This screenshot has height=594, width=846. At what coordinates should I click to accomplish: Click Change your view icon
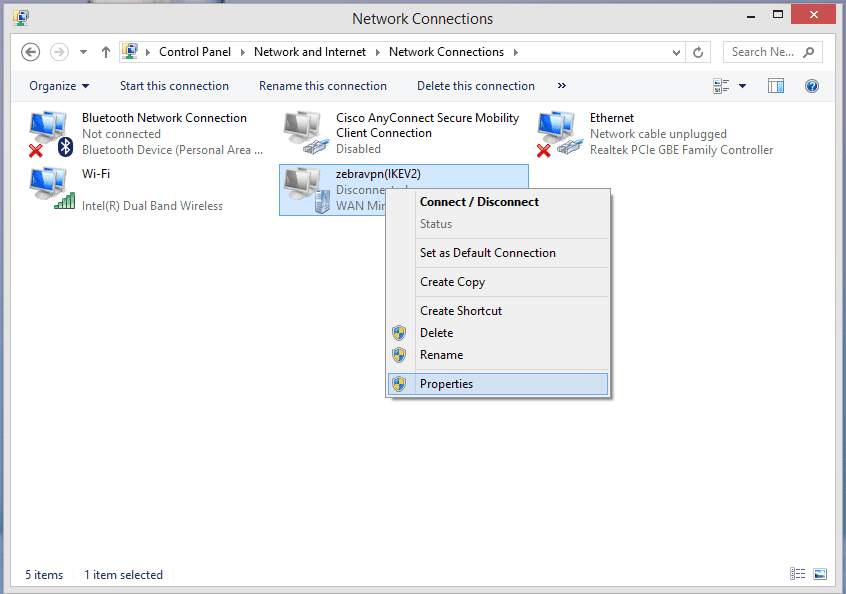point(721,86)
